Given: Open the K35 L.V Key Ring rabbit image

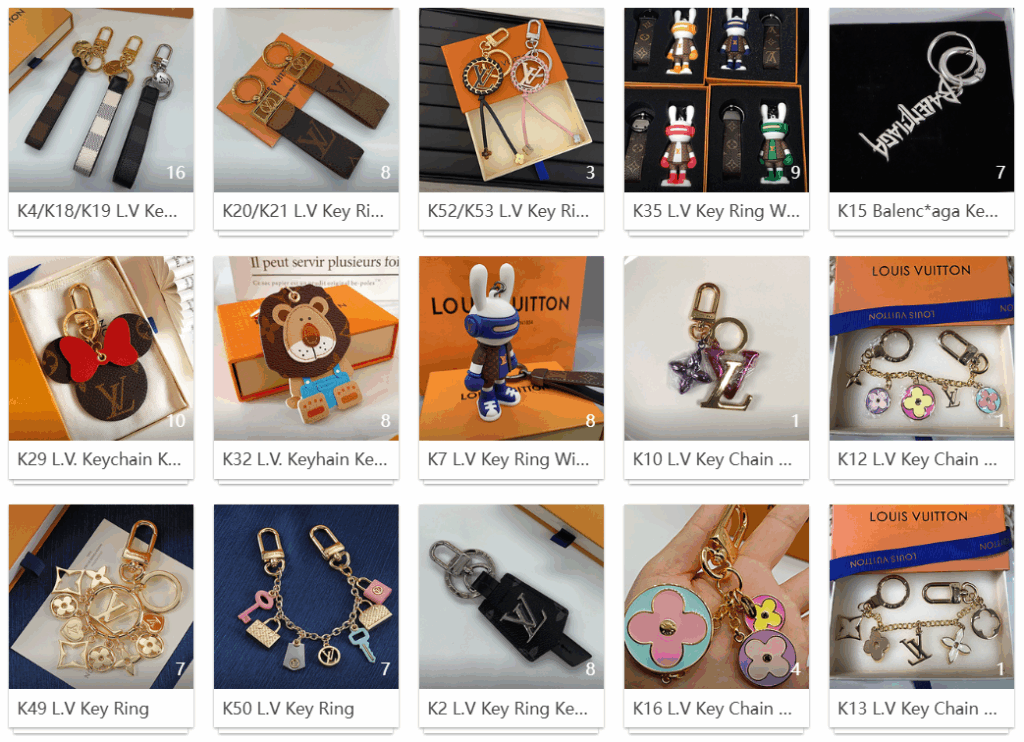Looking at the screenshot, I should [x=716, y=100].
